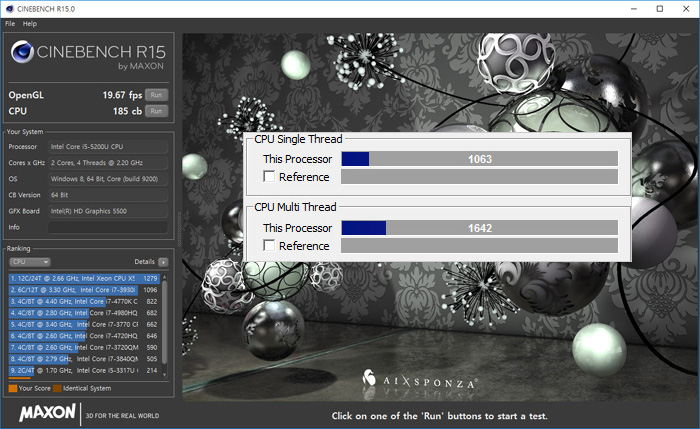This screenshot has height=429, width=700.
Task: Expand ranking Details arrow button
Action: (x=163, y=262)
